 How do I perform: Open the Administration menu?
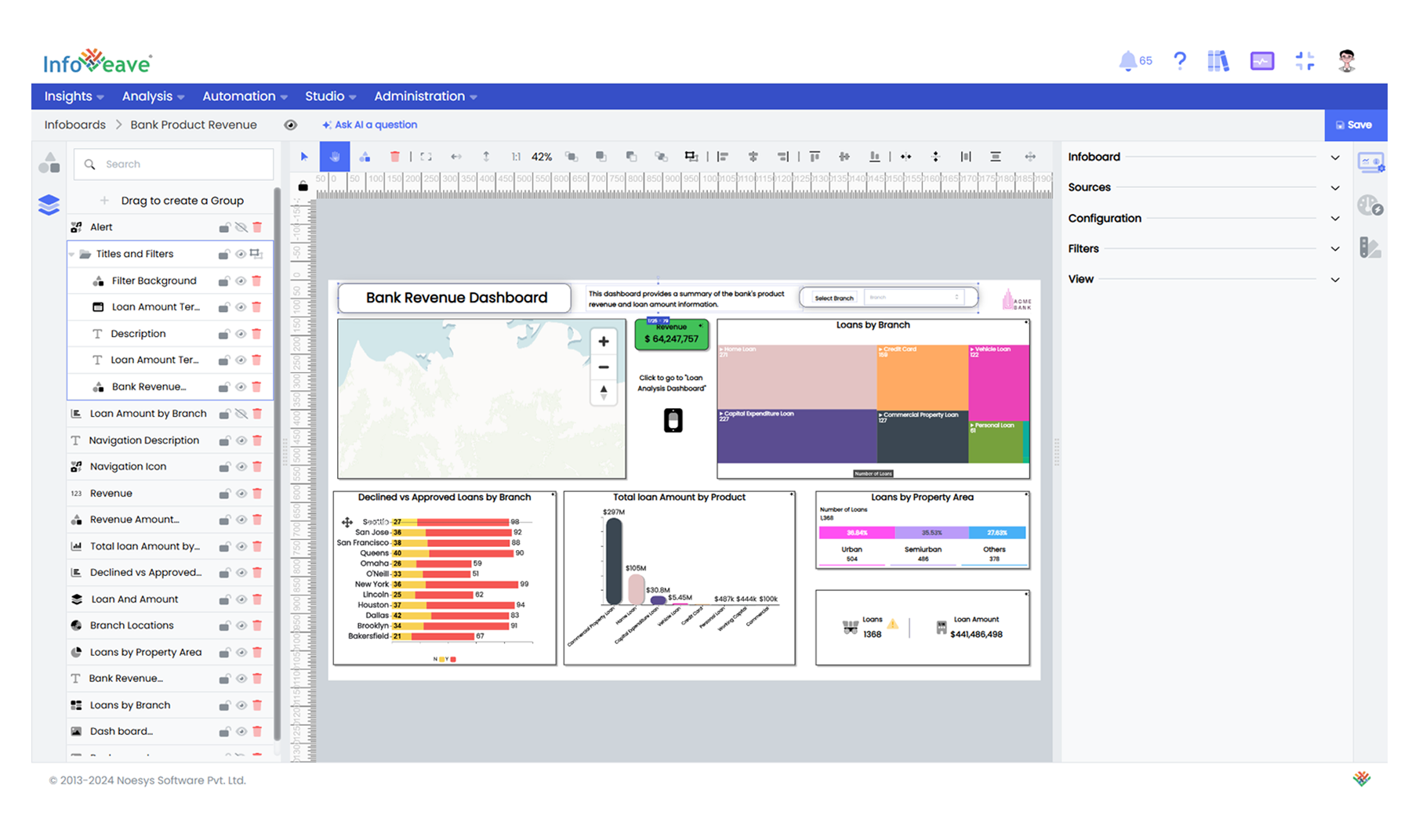click(425, 96)
